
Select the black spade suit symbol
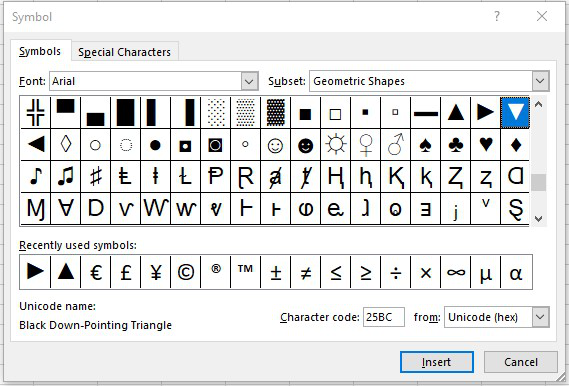pos(426,145)
